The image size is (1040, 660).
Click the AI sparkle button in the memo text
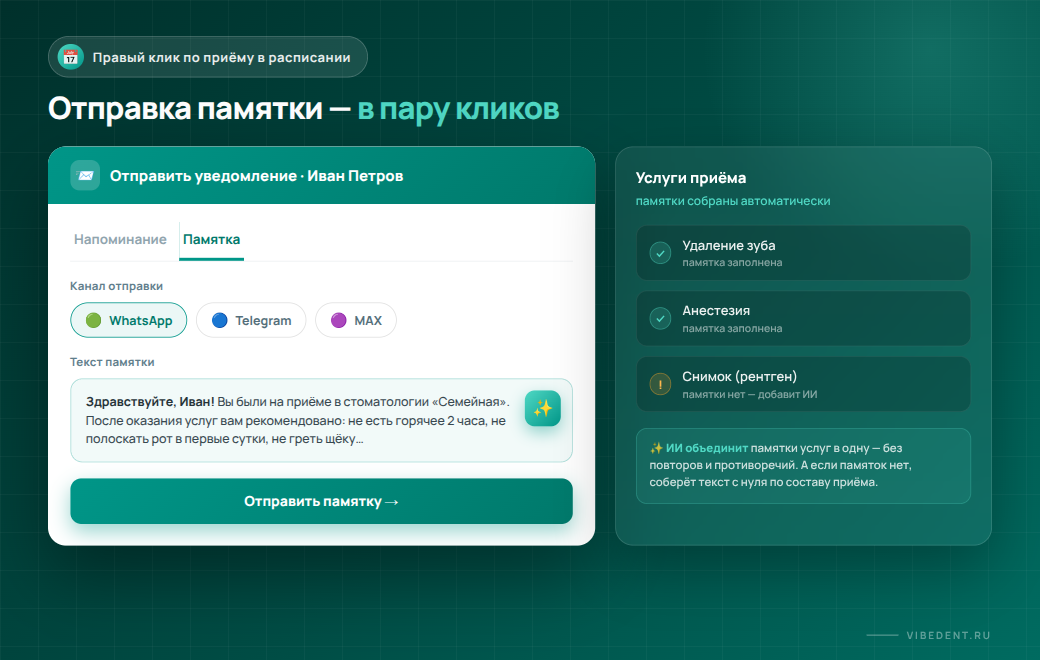(x=543, y=408)
